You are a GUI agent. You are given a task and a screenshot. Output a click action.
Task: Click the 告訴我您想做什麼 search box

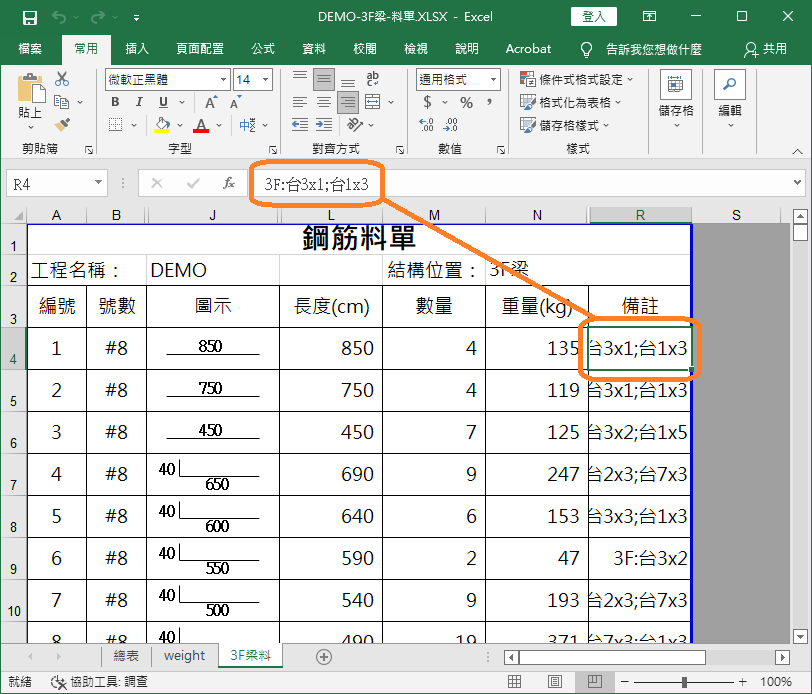[x=642, y=49]
